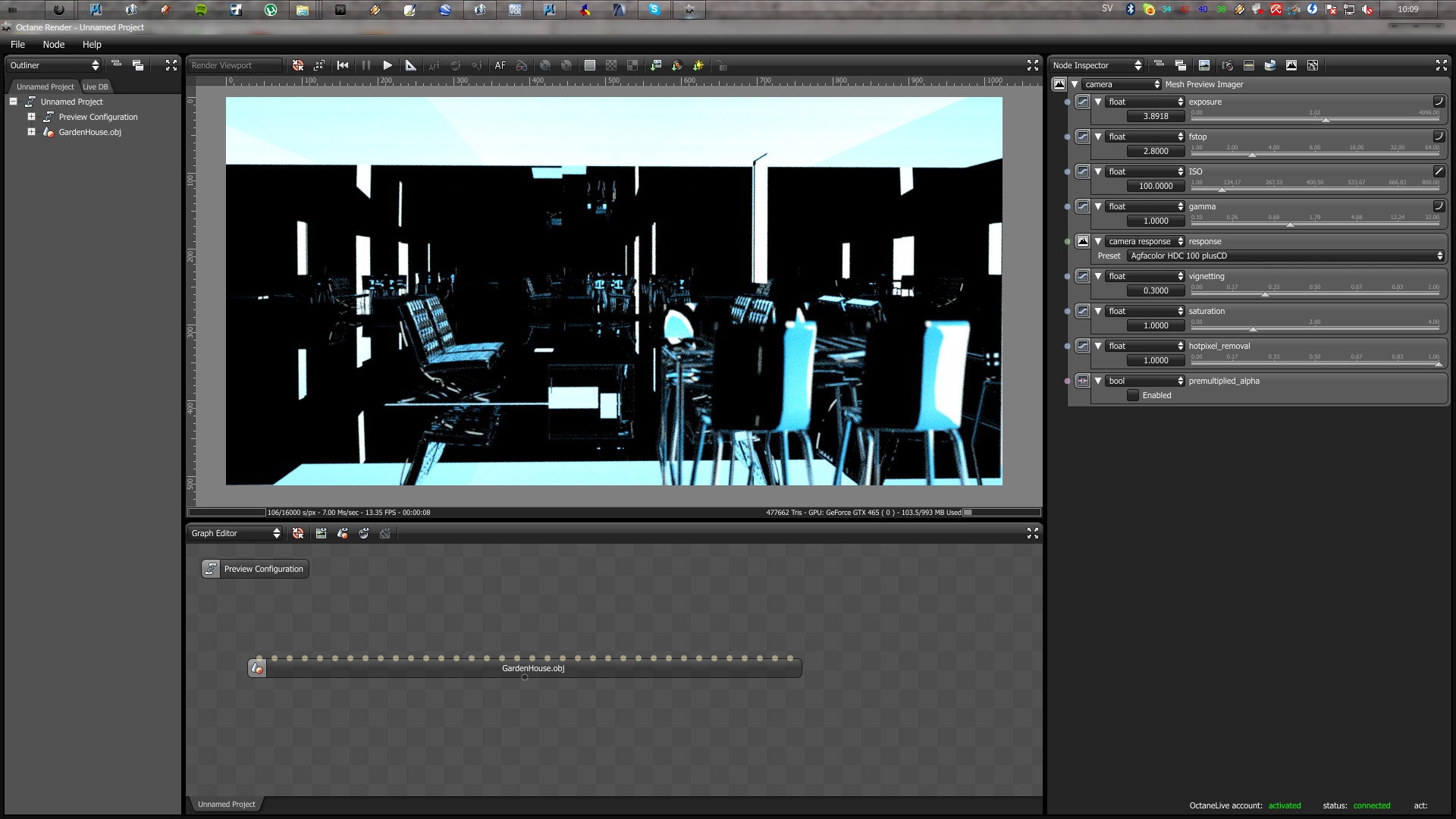Click the rewind/restart render icon
Viewport: 1456px width, 819px height.
pyautogui.click(x=343, y=65)
